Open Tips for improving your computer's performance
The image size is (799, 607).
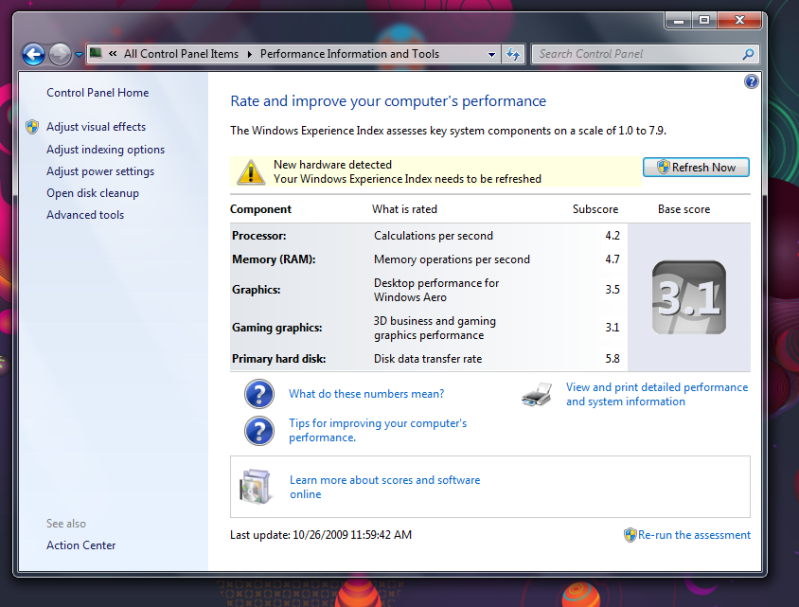click(x=378, y=430)
